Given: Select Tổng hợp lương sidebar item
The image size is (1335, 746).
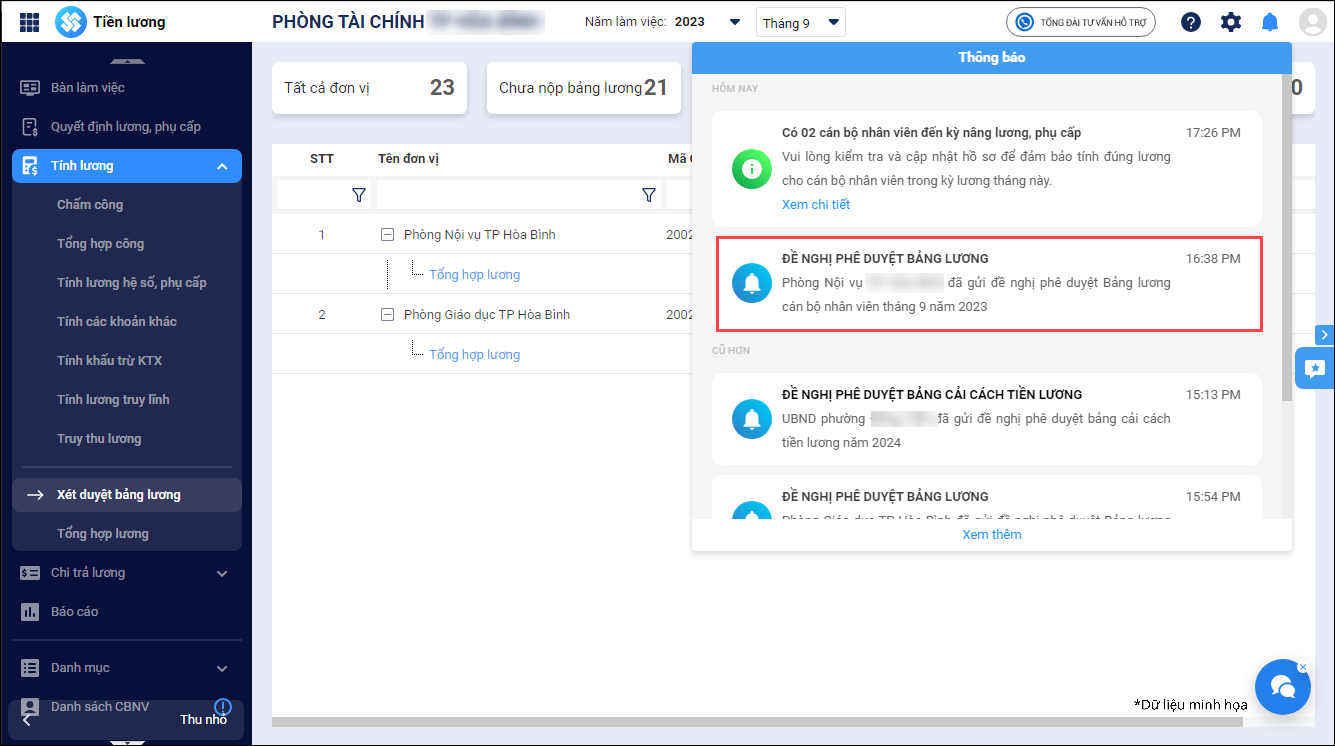Looking at the screenshot, I should click(x=103, y=533).
